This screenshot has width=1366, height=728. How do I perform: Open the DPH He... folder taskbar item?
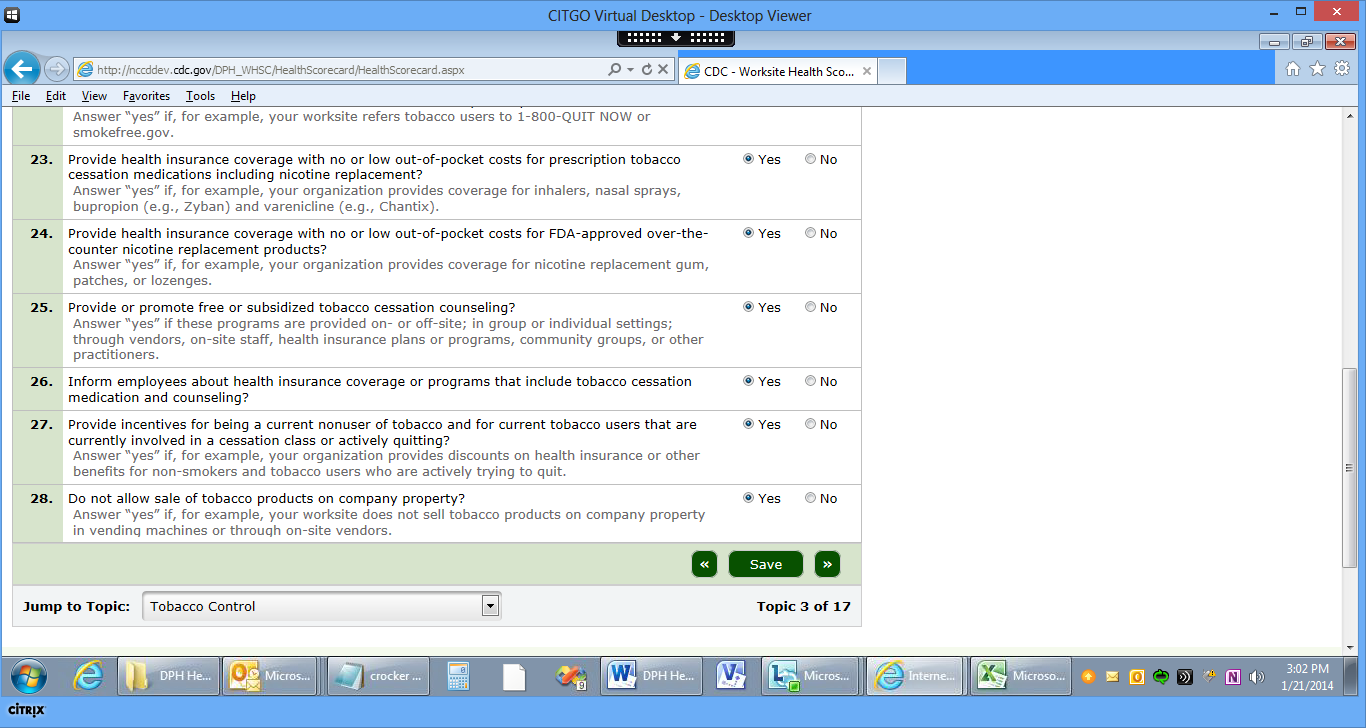pyautogui.click(x=167, y=676)
